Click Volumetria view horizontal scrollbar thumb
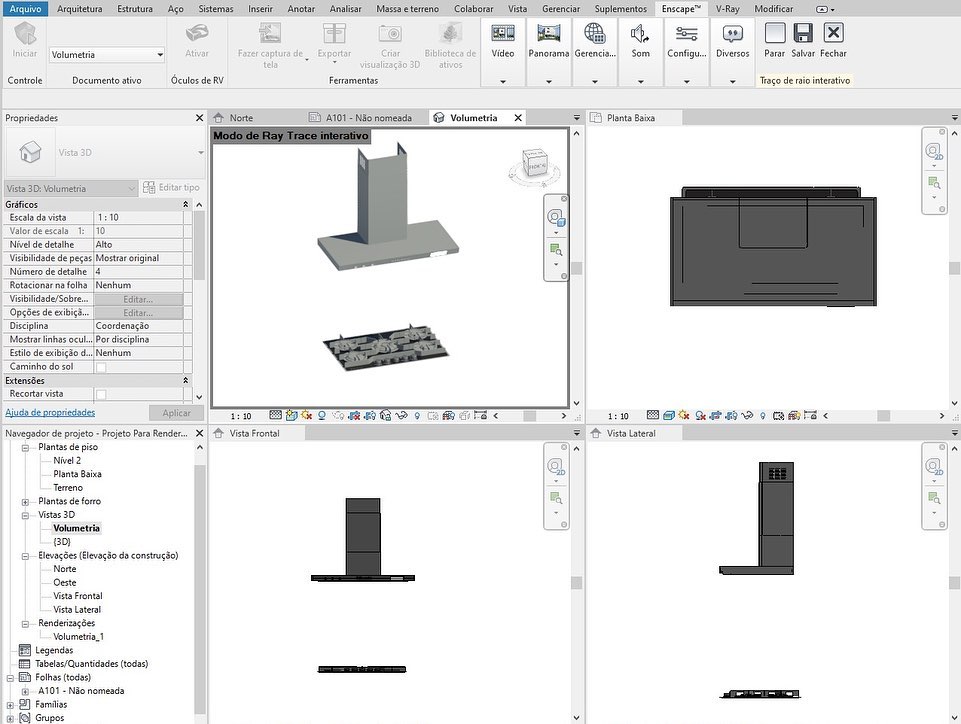 click(530, 415)
